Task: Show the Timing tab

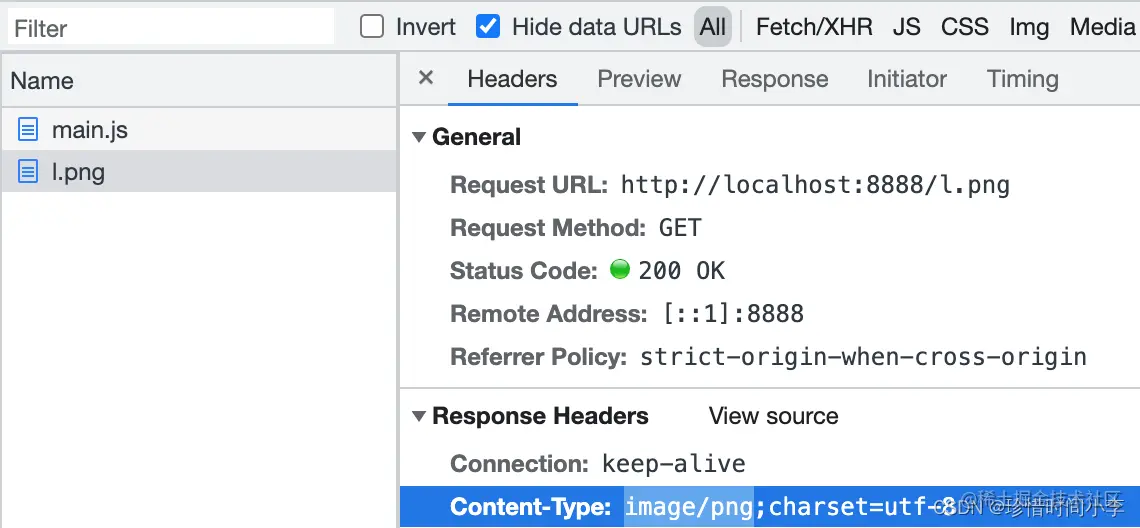Action: 1022,79
